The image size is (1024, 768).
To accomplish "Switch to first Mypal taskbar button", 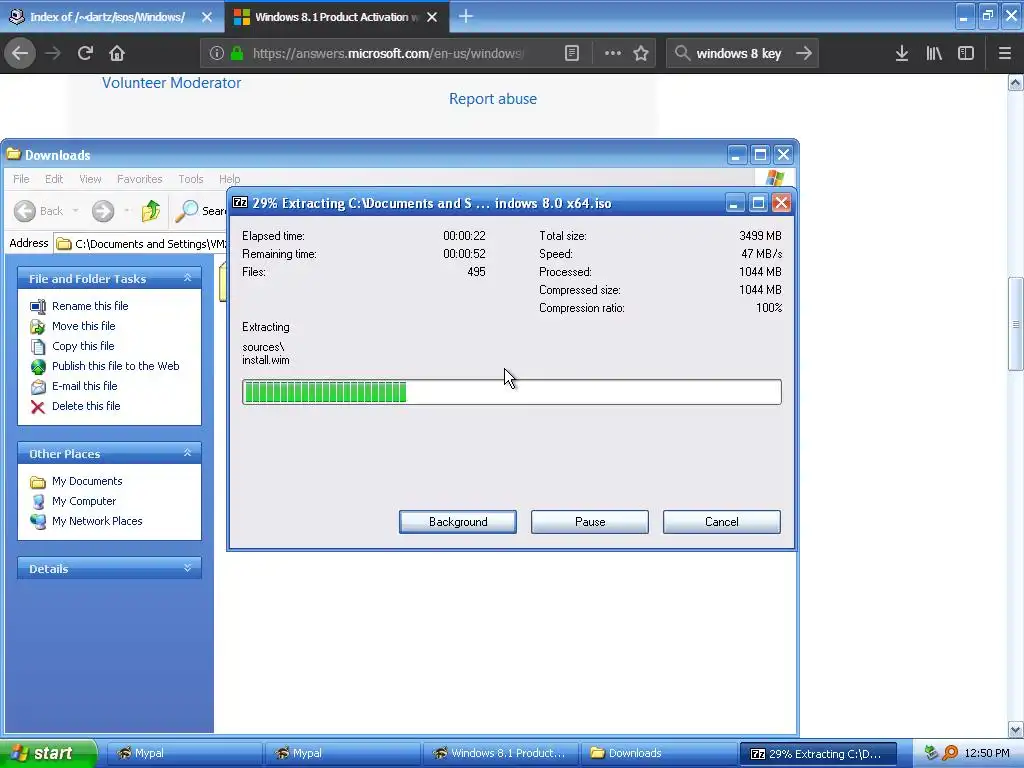I will (x=183, y=753).
